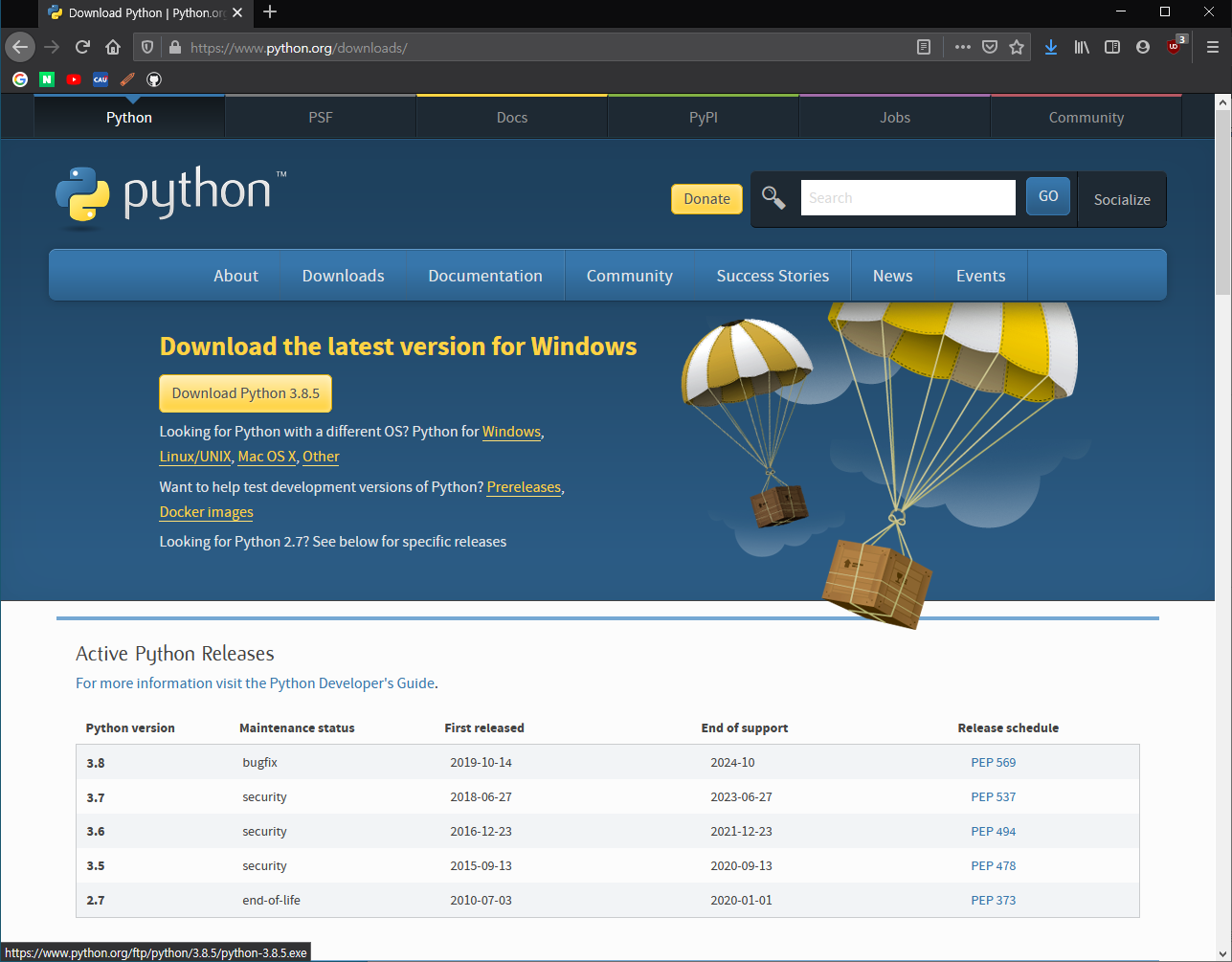1232x962 pixels.
Task: Open YouTube bookmark icon
Action: pyautogui.click(x=74, y=79)
